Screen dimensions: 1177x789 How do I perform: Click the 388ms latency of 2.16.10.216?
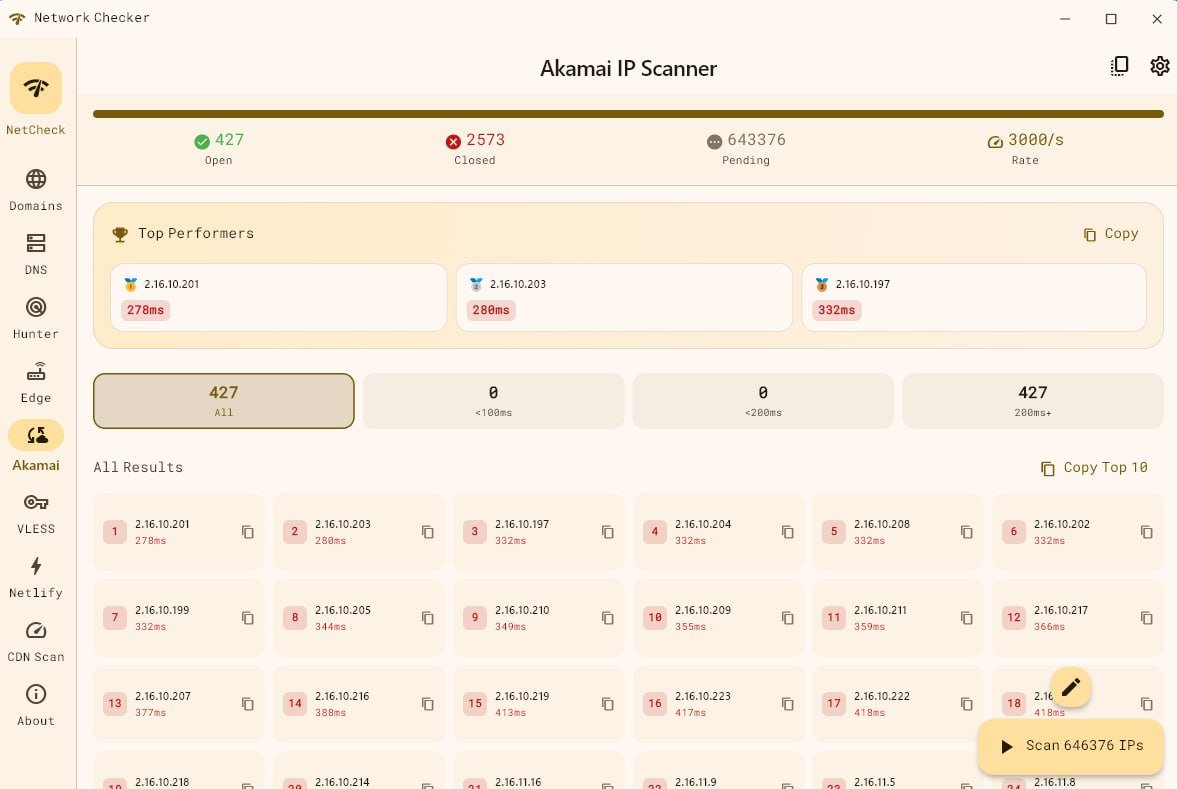coord(330,713)
